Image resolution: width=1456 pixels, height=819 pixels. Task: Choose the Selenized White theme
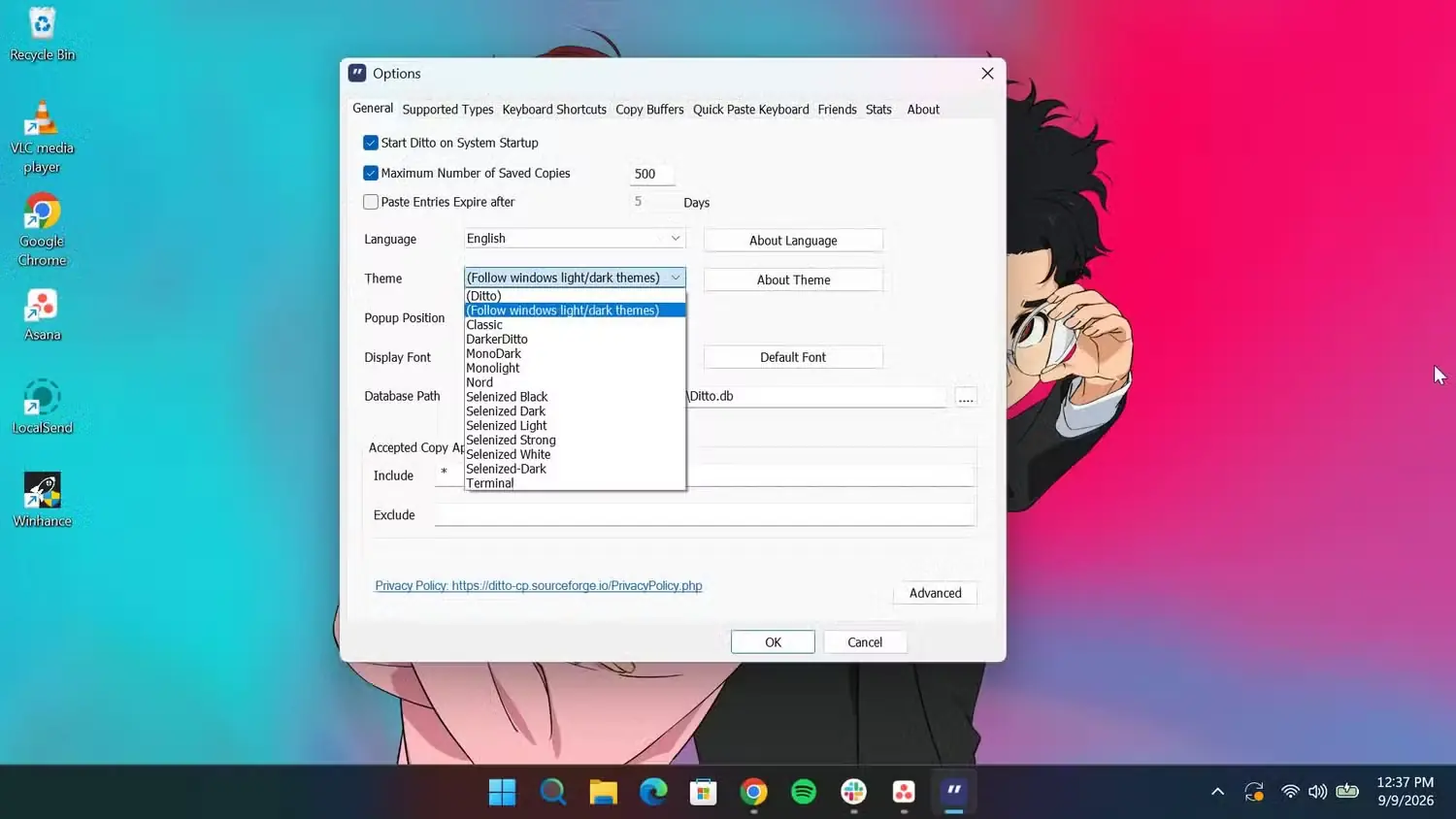[x=575, y=454]
